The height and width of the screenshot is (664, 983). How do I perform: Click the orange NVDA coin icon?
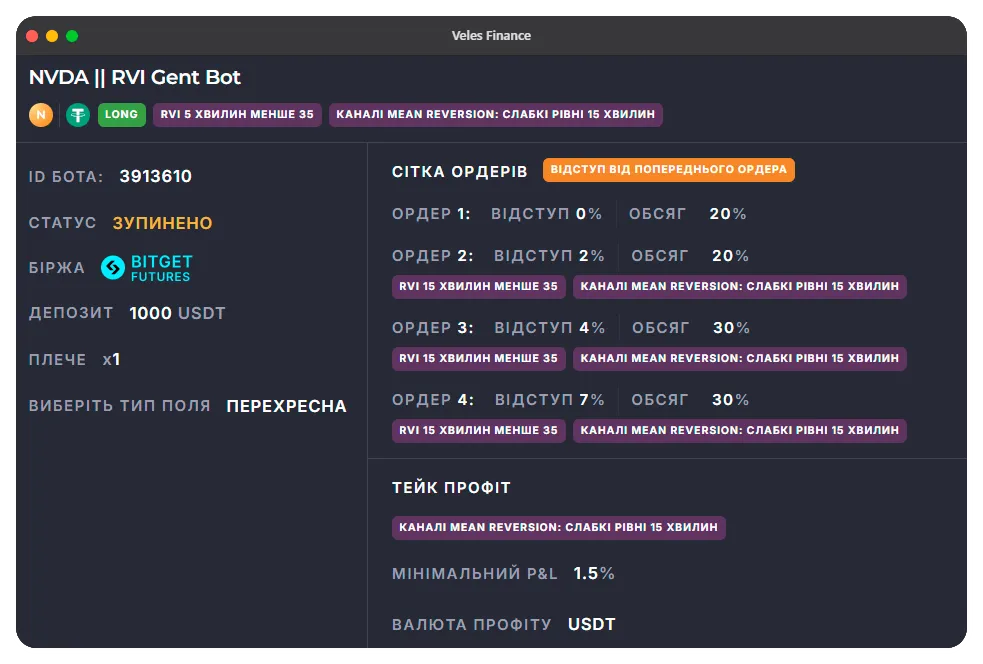(41, 115)
